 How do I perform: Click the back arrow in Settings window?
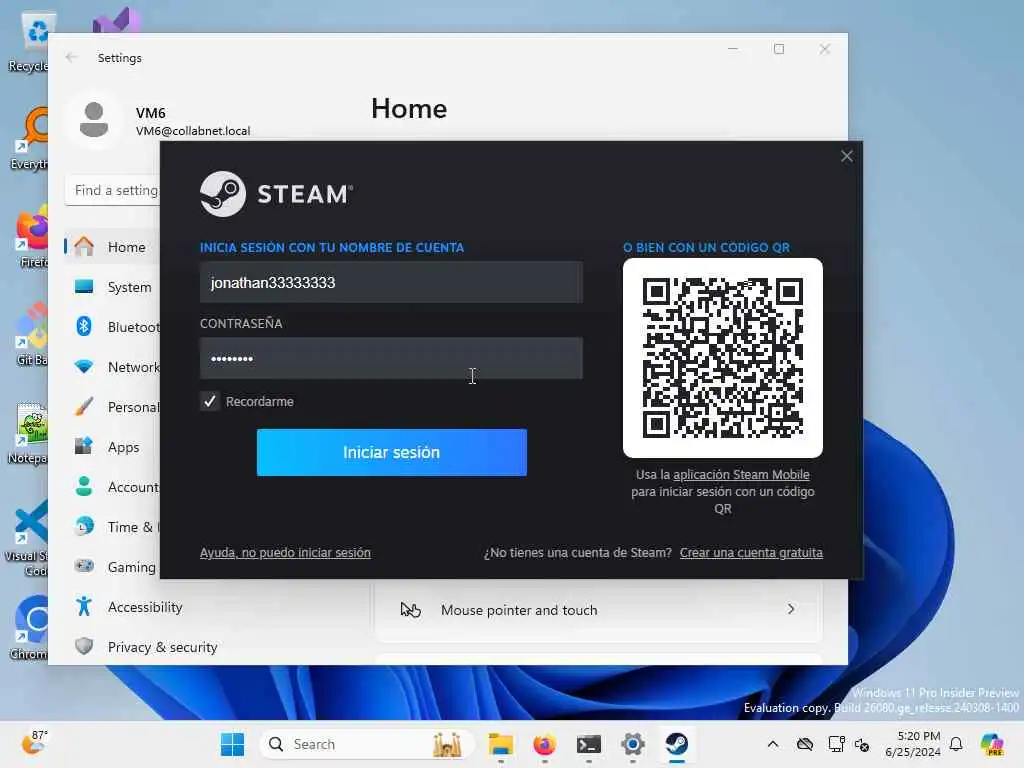point(71,57)
